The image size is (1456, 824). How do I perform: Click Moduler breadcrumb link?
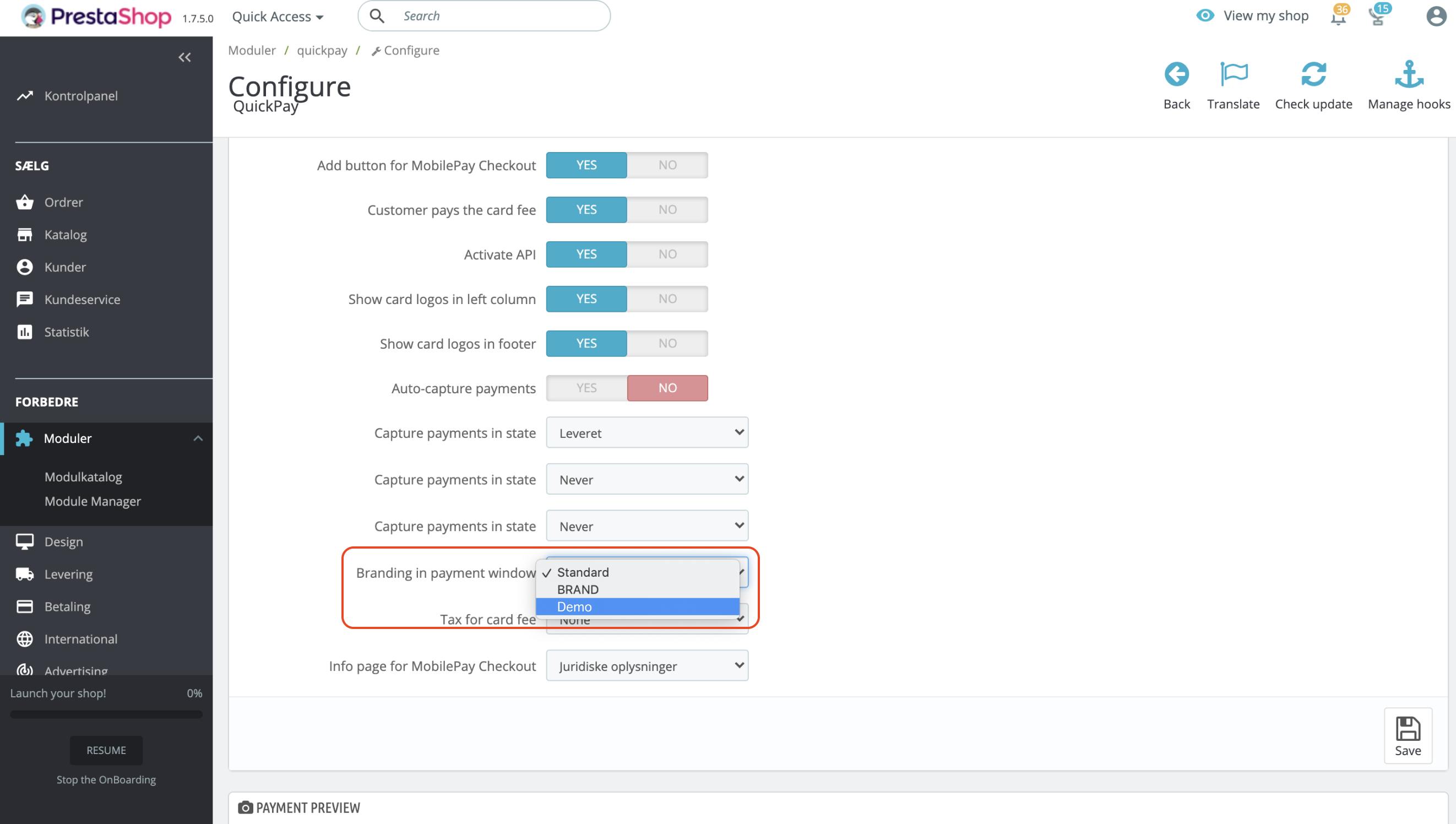coord(252,50)
